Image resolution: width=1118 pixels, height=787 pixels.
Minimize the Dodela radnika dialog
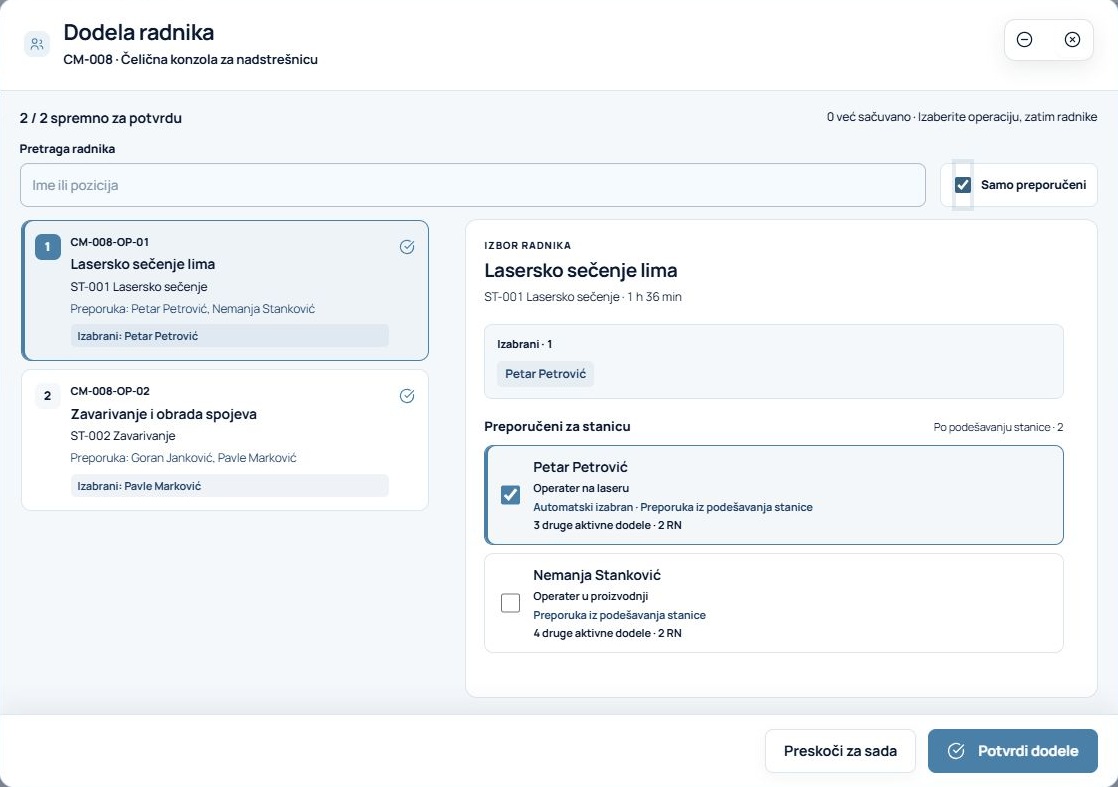pos(1025,40)
